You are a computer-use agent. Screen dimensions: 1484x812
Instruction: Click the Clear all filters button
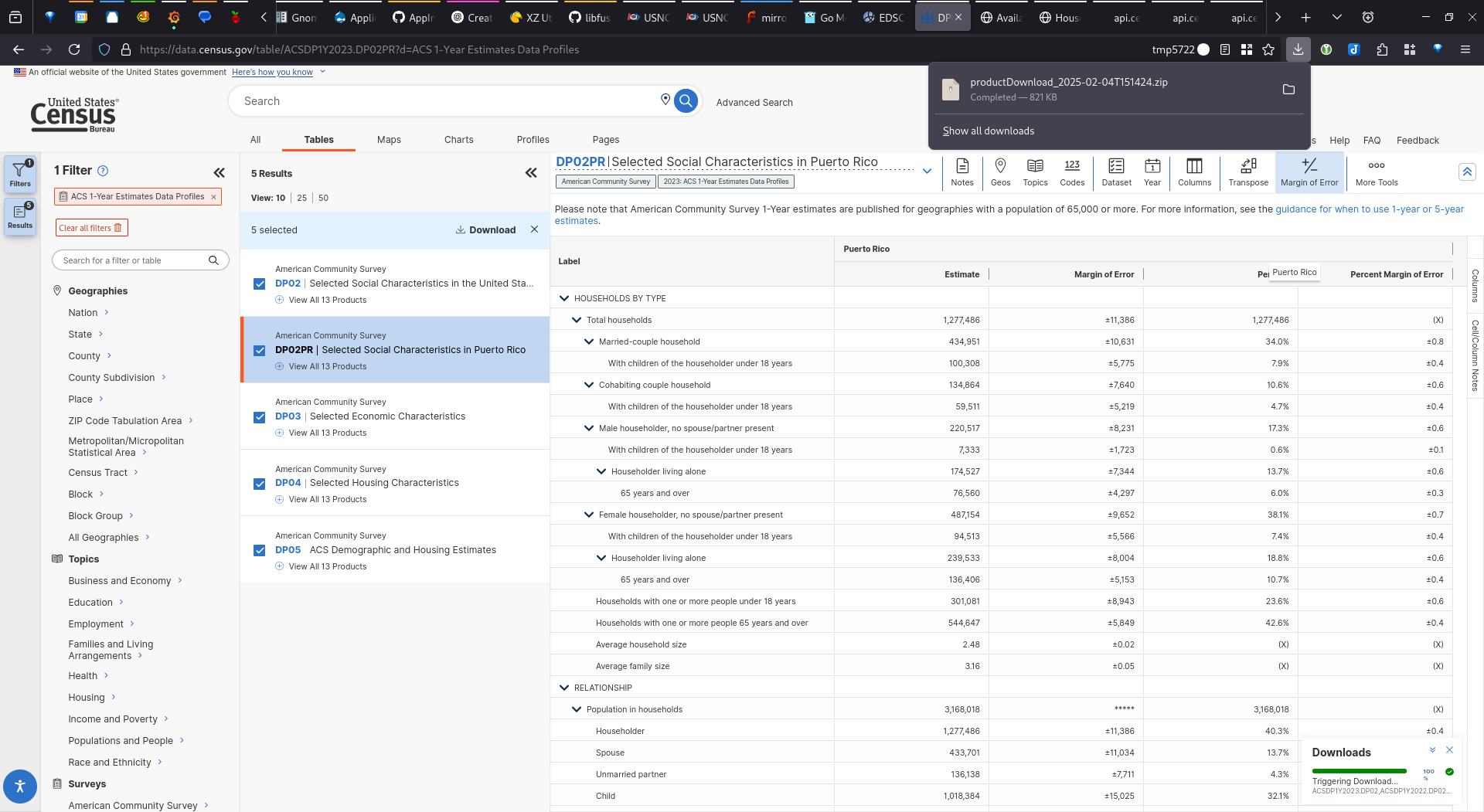(91, 228)
